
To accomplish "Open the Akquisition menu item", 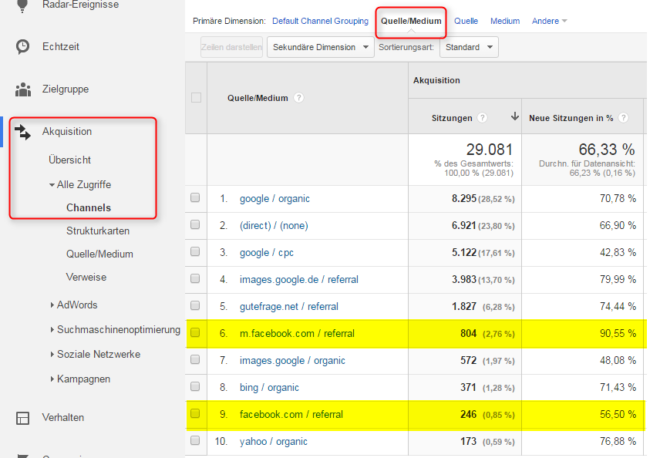I will (67, 132).
